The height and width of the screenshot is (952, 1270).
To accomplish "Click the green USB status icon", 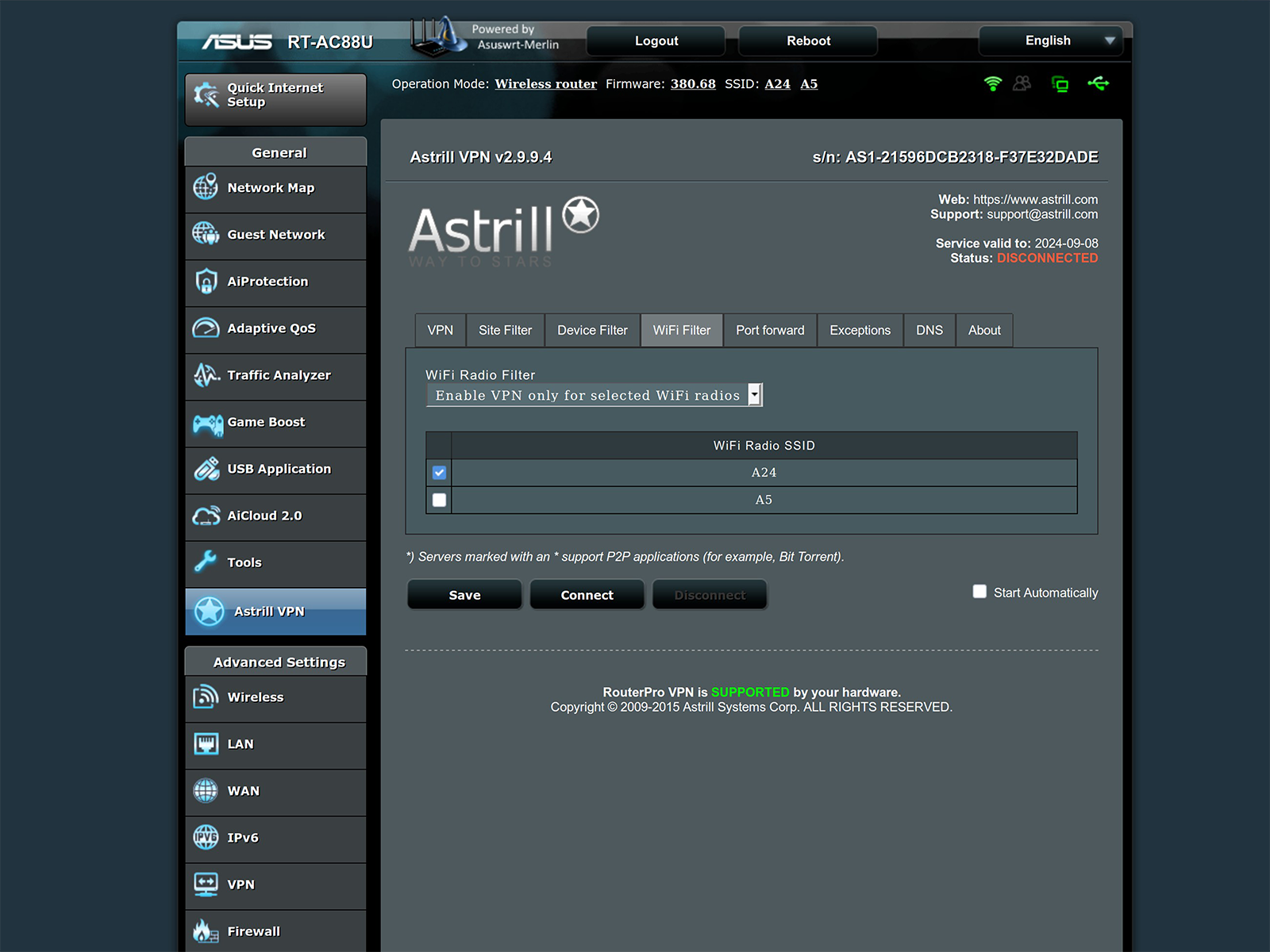I will [x=1099, y=83].
